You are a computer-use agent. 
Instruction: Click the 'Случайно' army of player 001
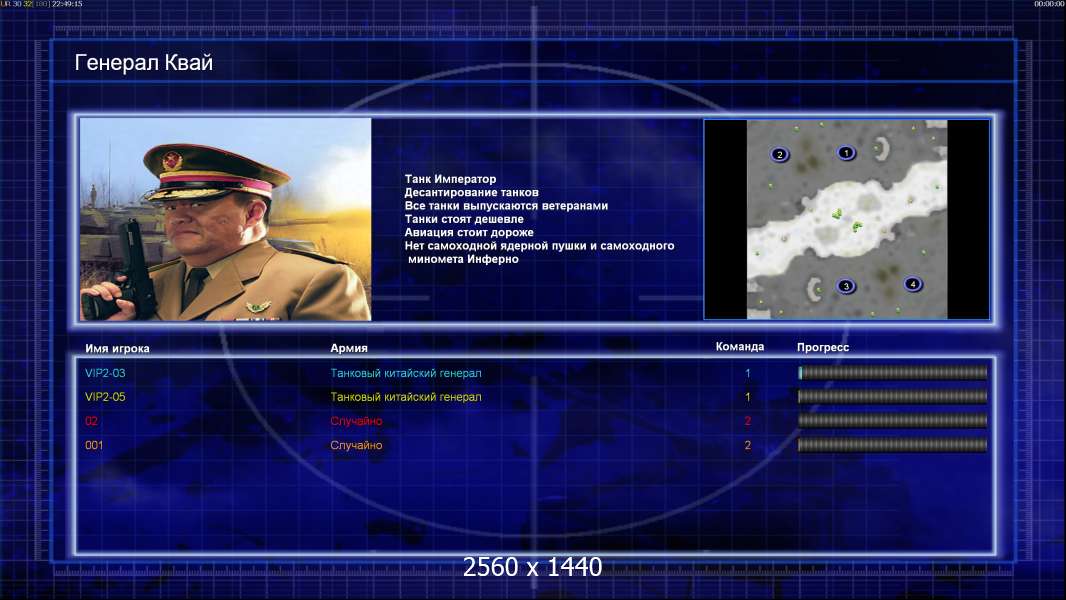click(356, 445)
